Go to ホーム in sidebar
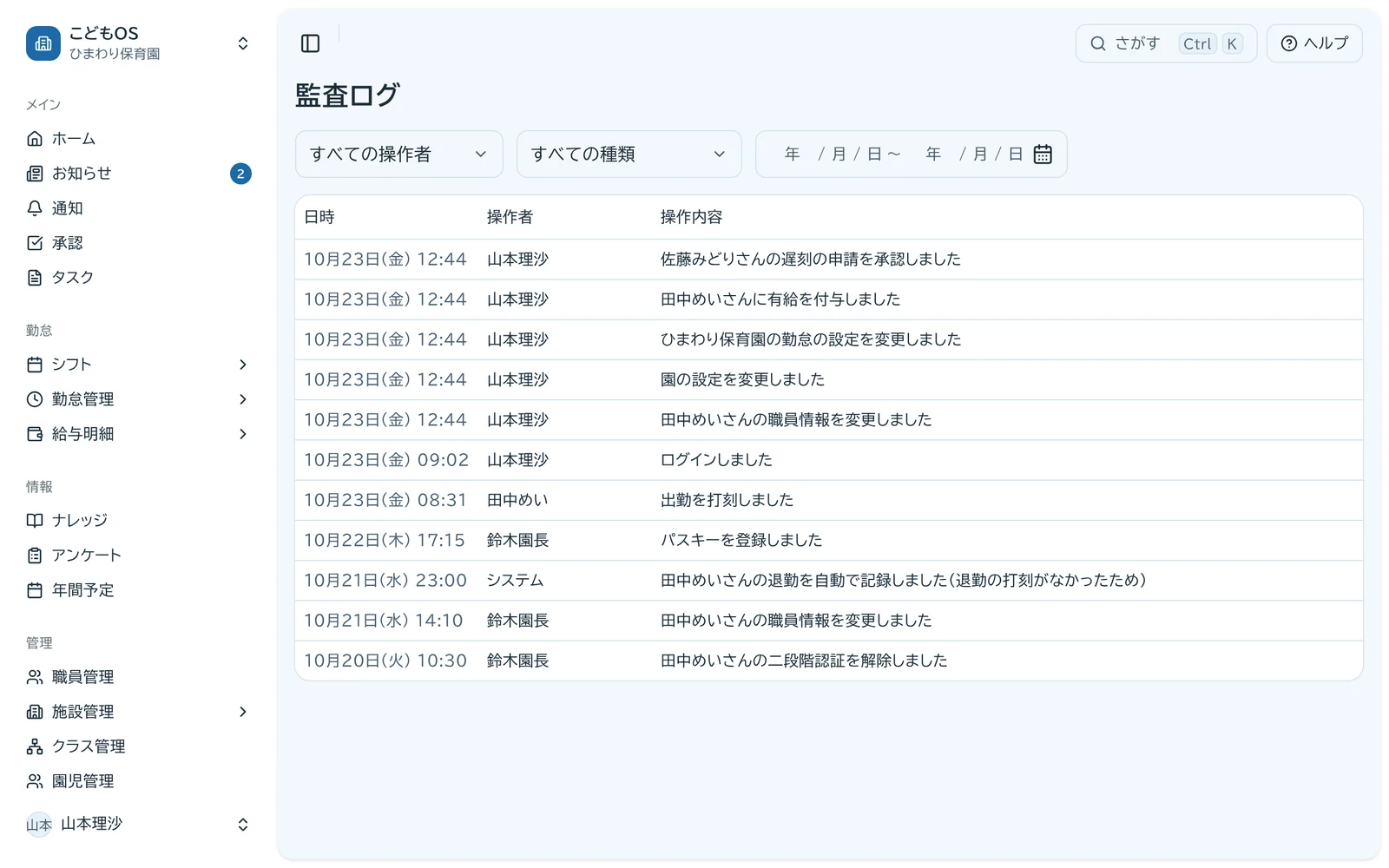1389x868 pixels. [x=139, y=139]
